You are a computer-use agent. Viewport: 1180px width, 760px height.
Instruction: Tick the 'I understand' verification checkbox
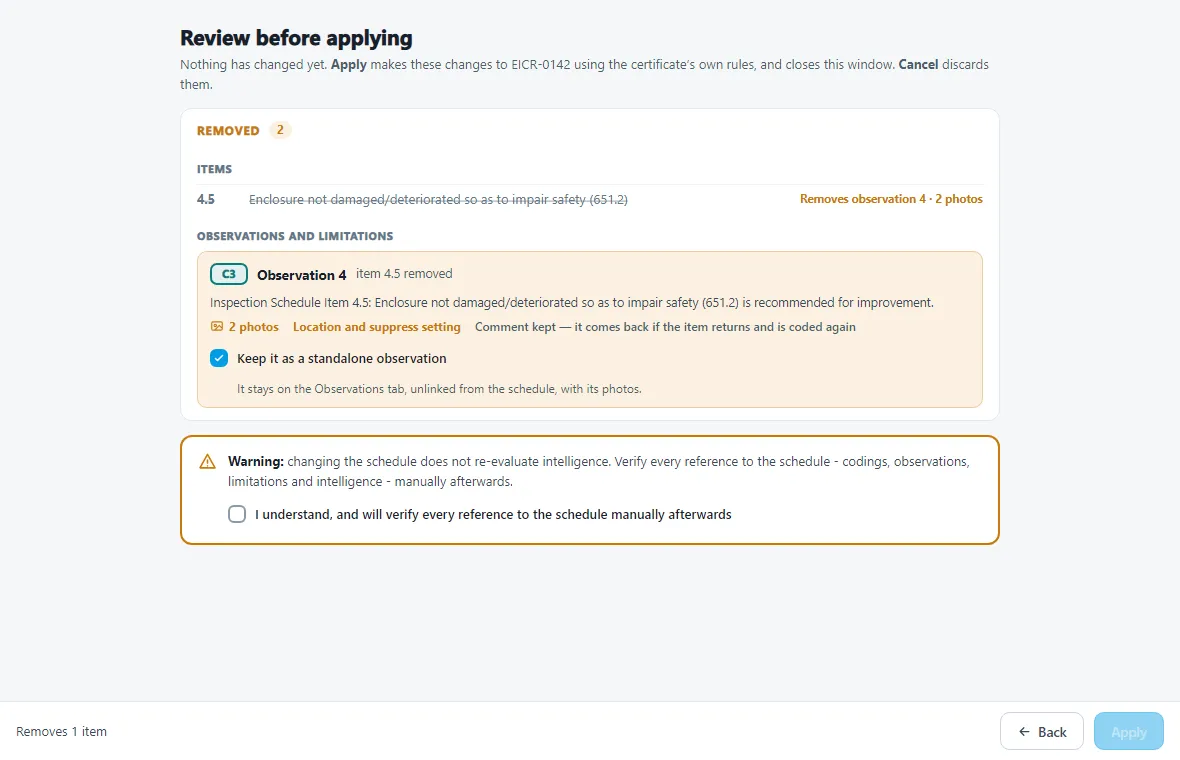(x=237, y=514)
